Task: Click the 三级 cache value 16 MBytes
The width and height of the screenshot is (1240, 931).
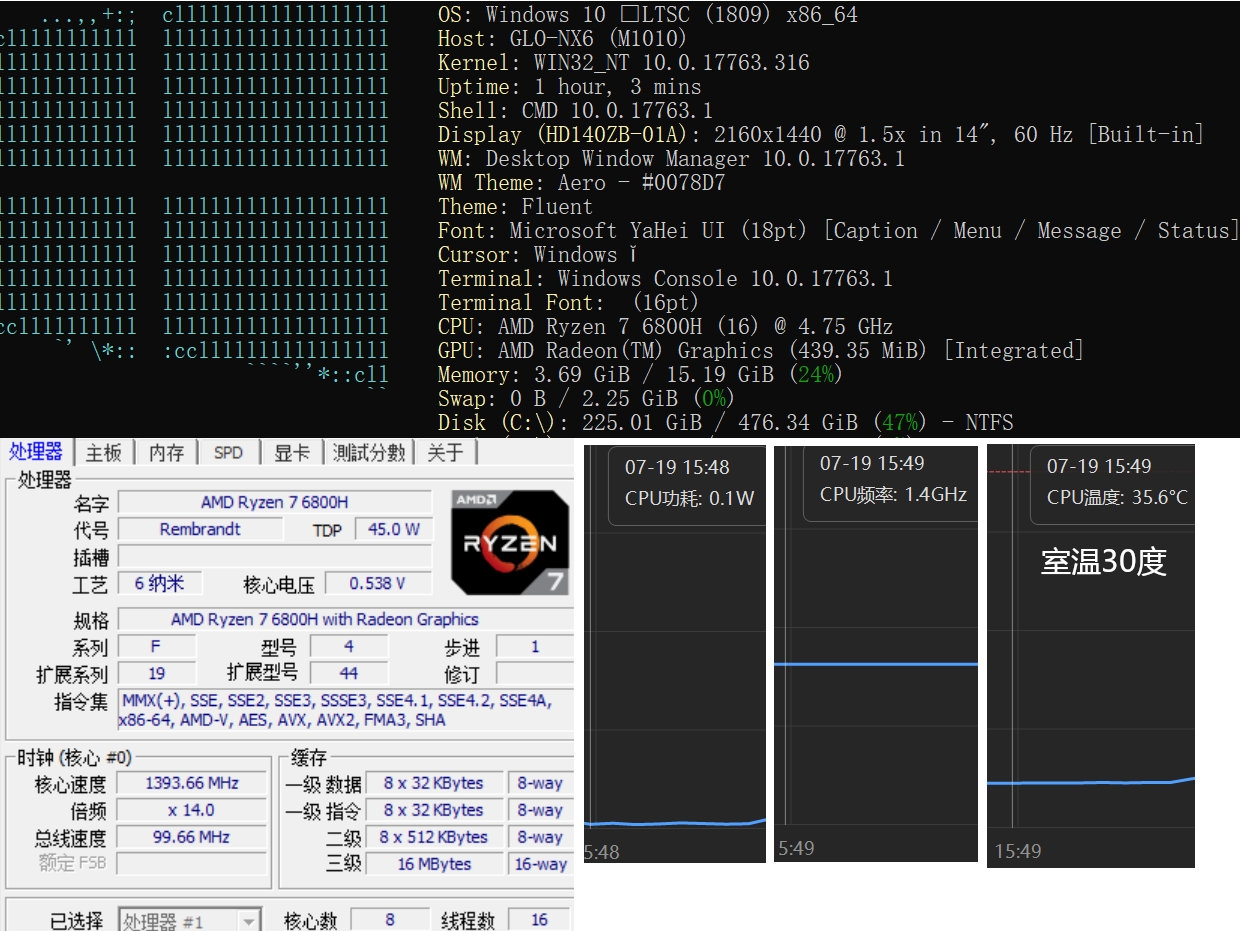Action: (434, 864)
